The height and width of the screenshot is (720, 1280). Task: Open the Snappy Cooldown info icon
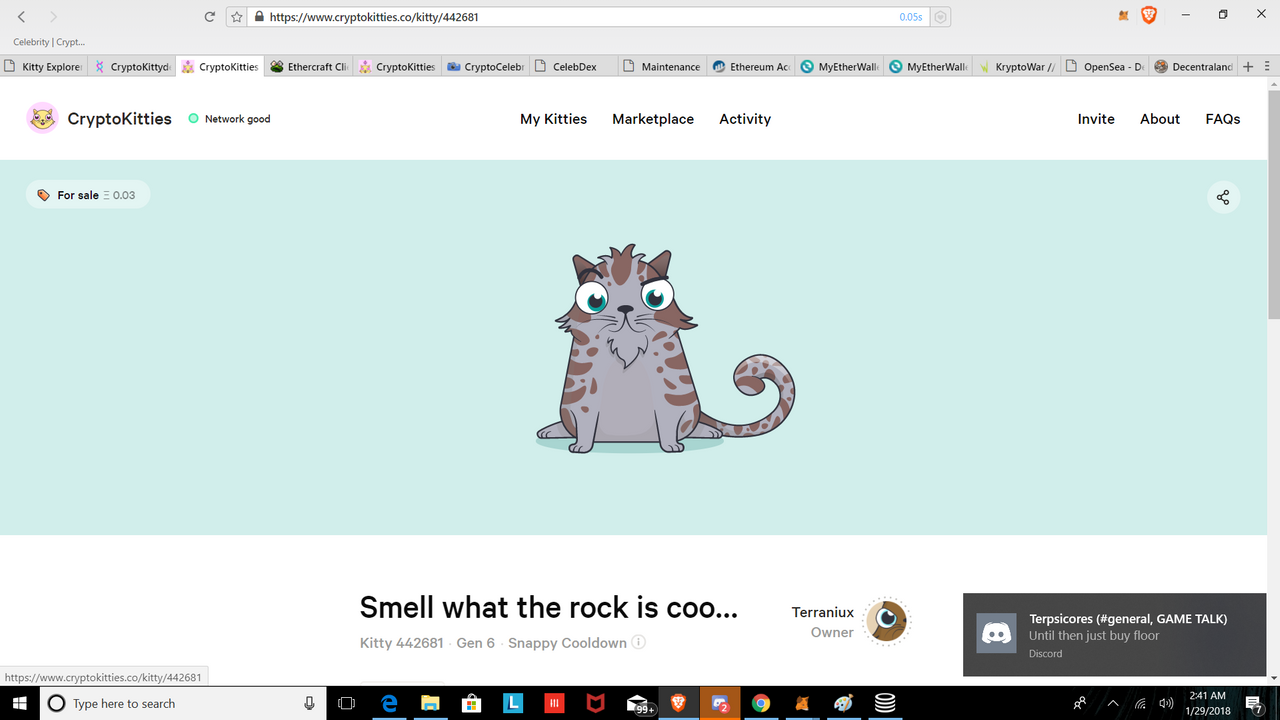[638, 642]
